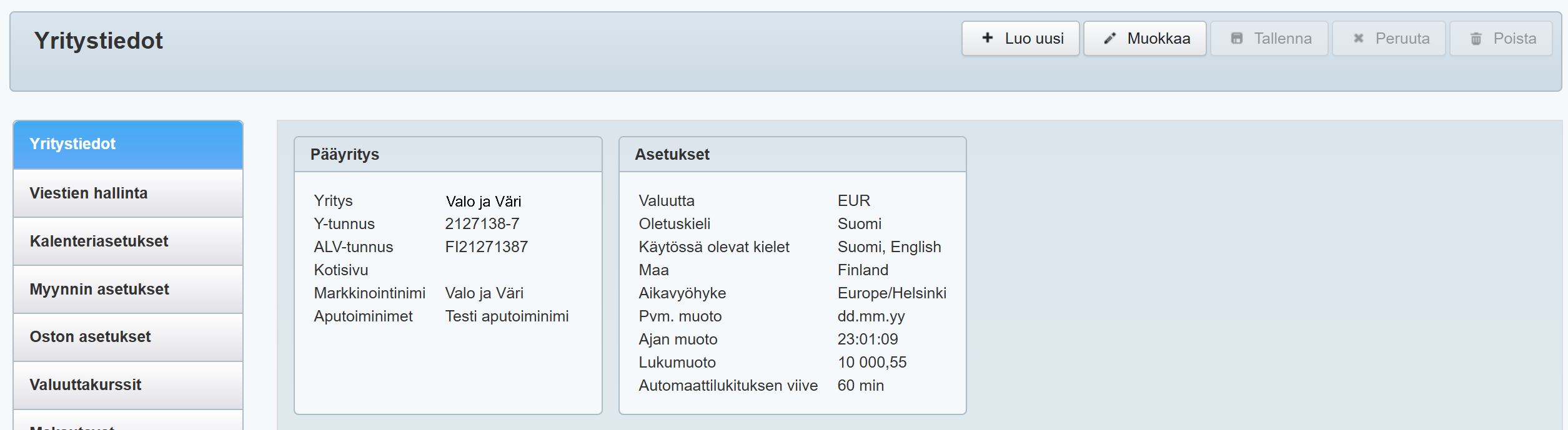Click the floppy disk icon on Tallenna

click(1236, 39)
